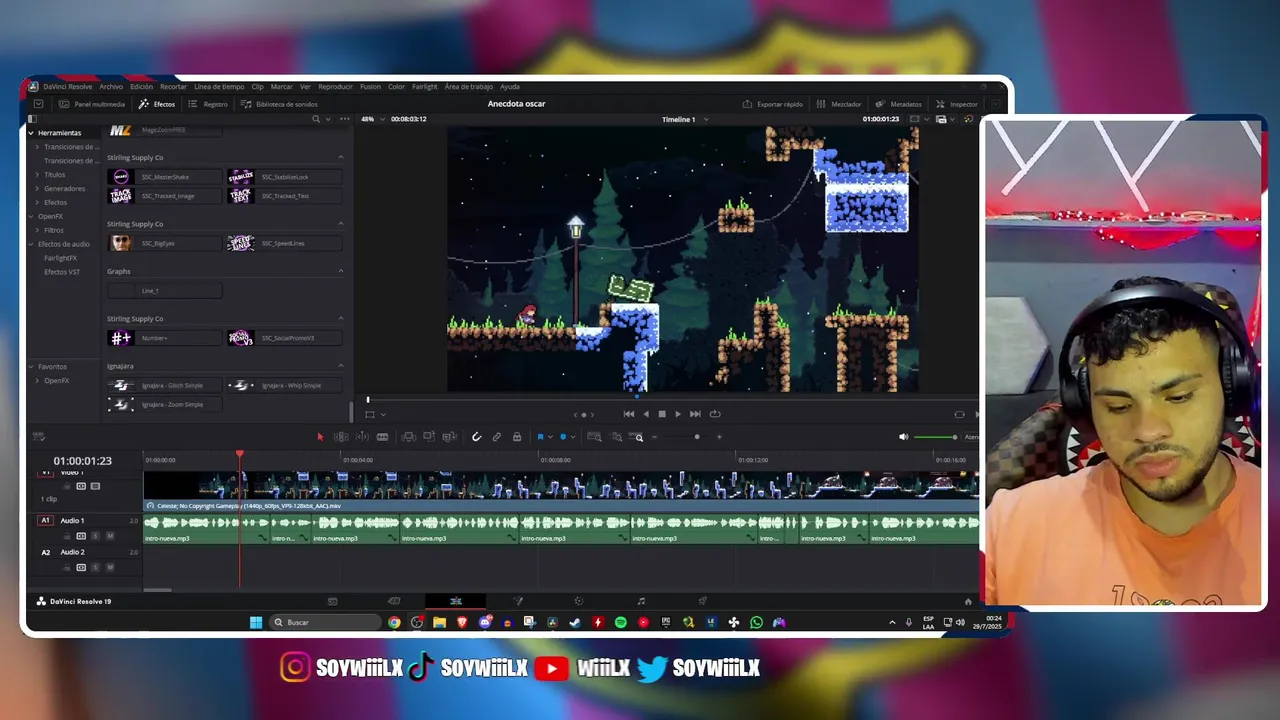The height and width of the screenshot is (720, 1280).
Task: Click the blue marker icon
Action: [x=563, y=437]
